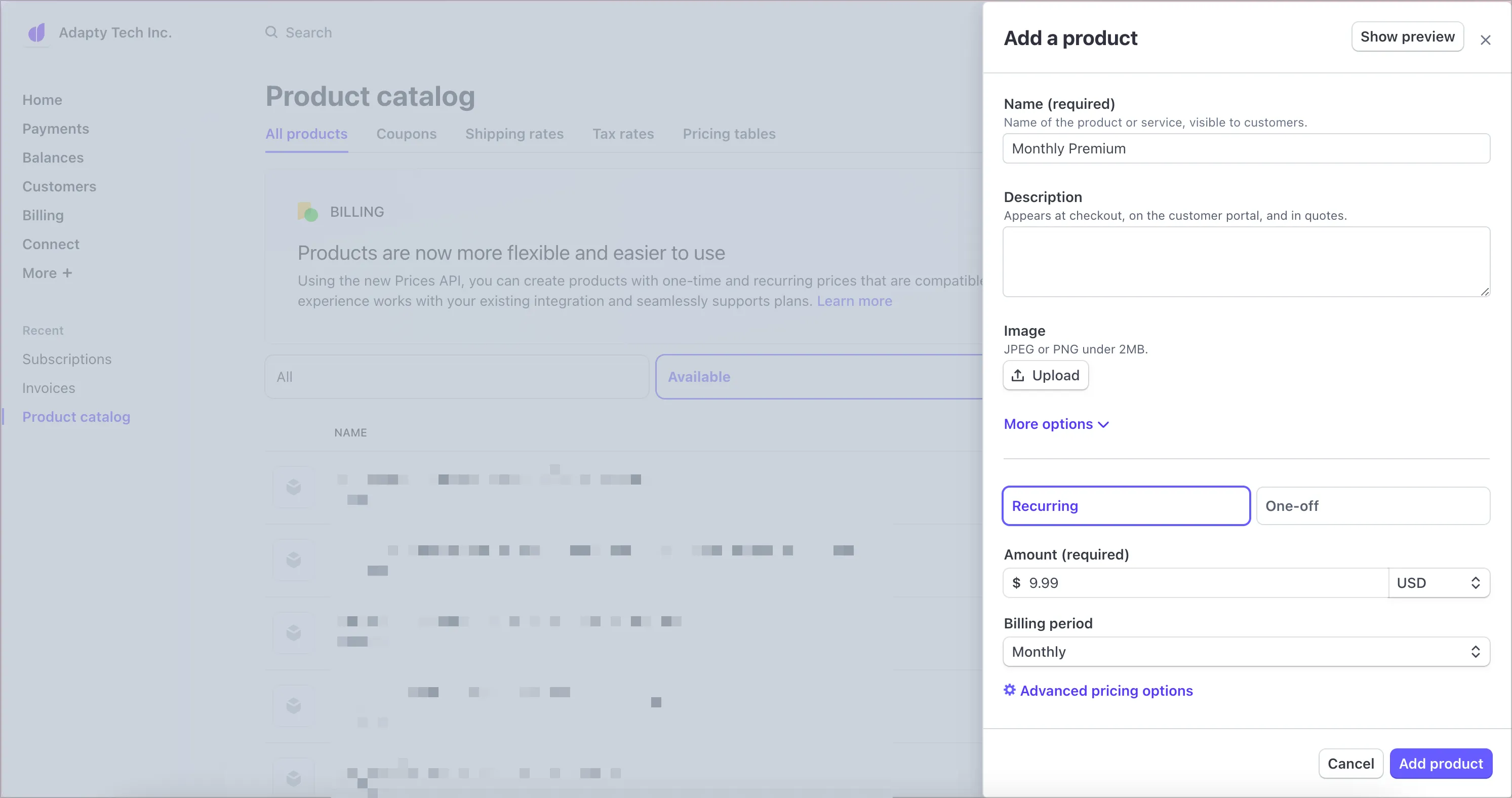1512x798 pixels.
Task: Select the One-off pricing option
Action: 1372,506
